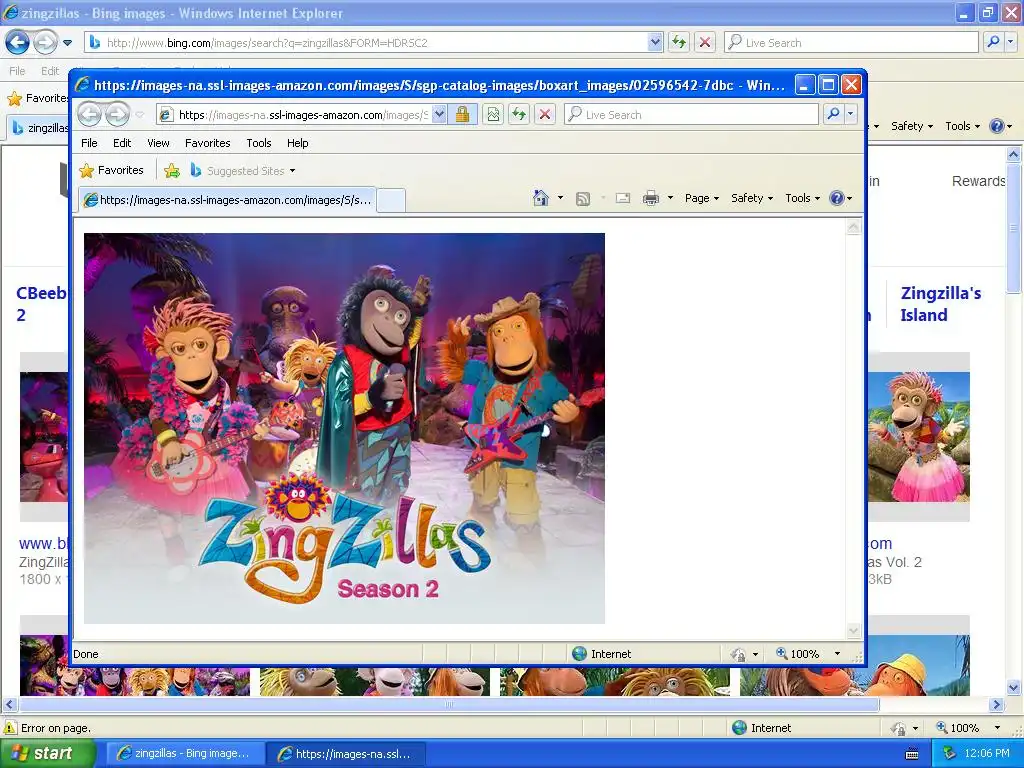Stop loading in the Bing images window
This screenshot has width=1024, height=768.
coord(705,42)
